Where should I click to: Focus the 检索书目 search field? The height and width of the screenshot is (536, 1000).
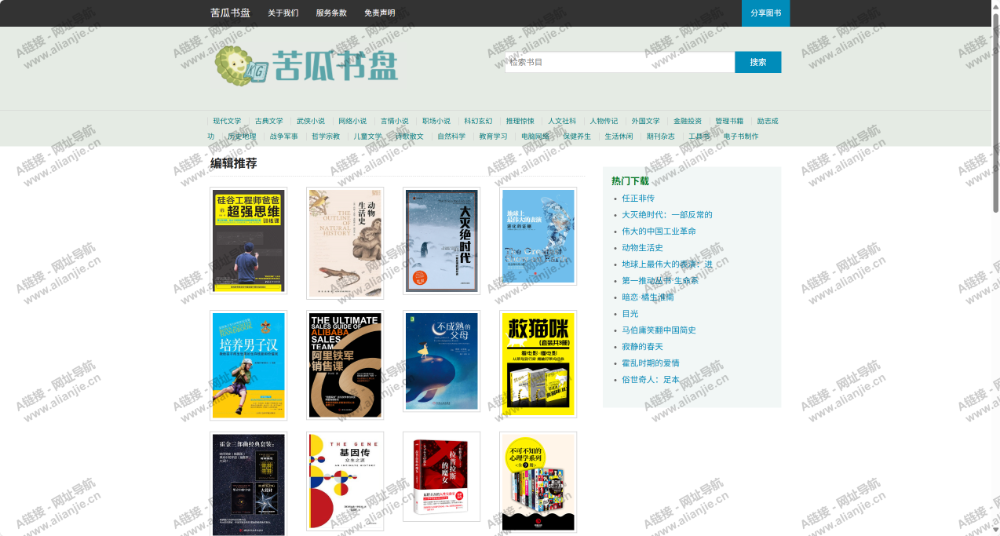click(x=620, y=62)
